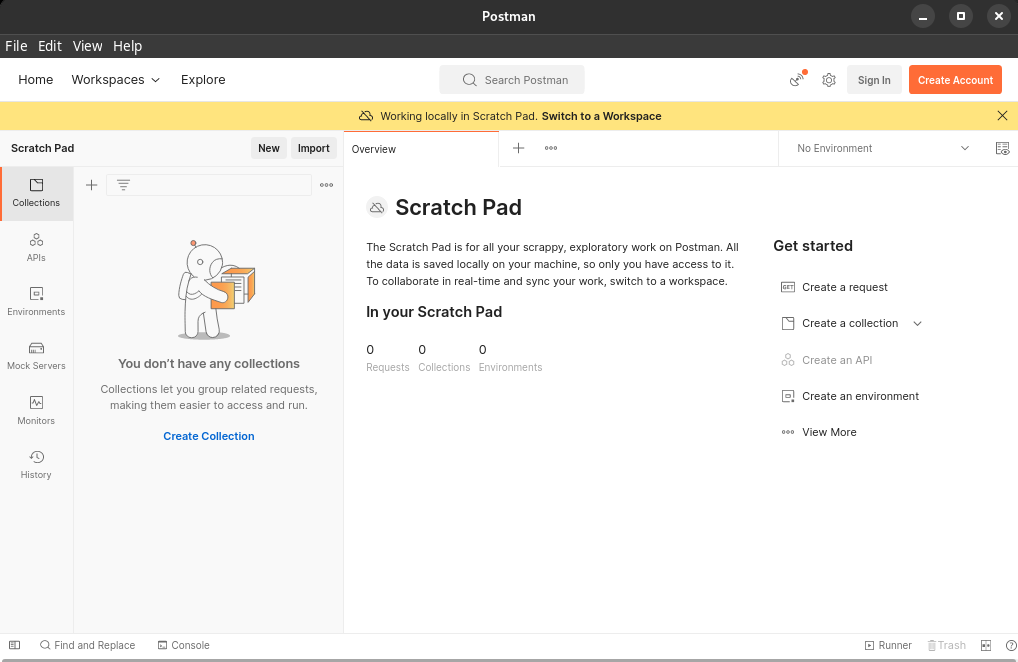Click the Import button
Viewport: 1018px width, 662px height.
point(314,148)
